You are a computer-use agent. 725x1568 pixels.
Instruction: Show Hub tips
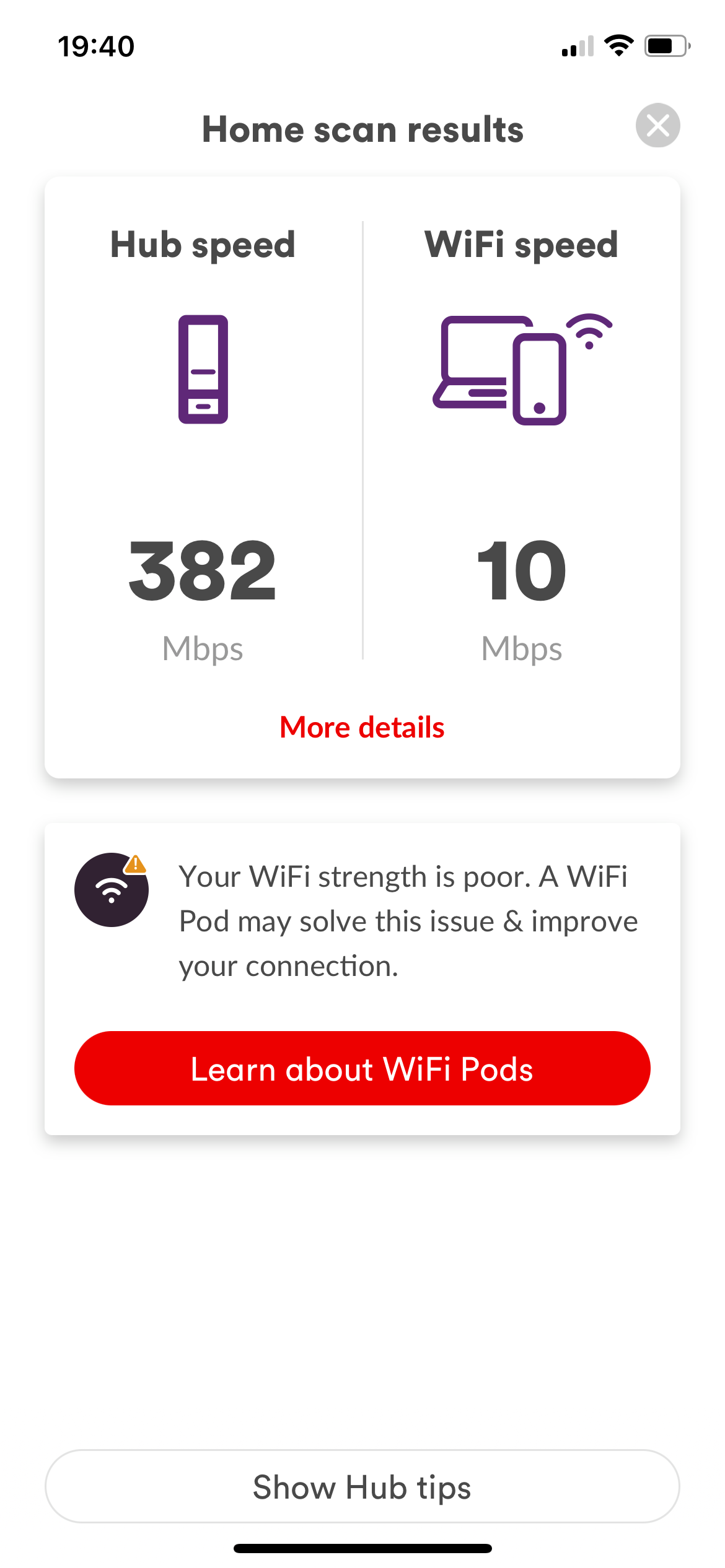[x=362, y=1486]
